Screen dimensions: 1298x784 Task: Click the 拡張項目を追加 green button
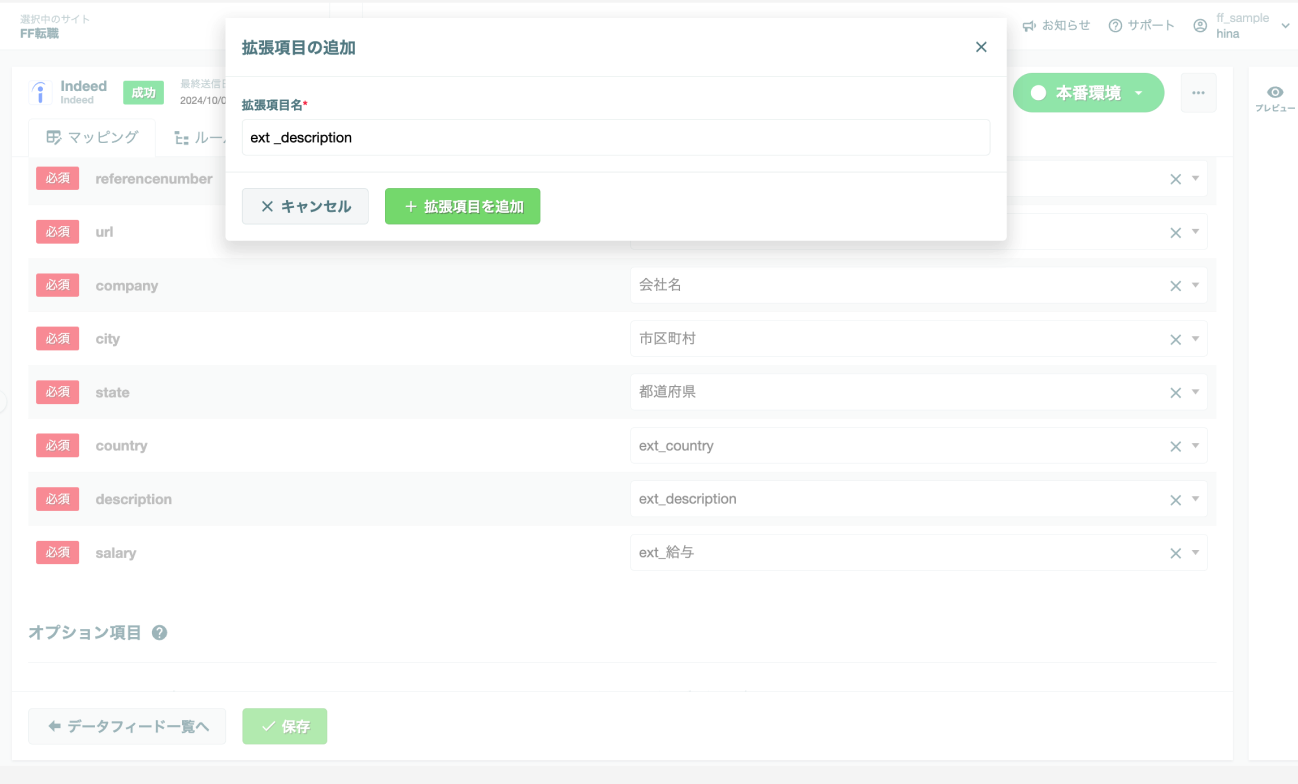462,206
